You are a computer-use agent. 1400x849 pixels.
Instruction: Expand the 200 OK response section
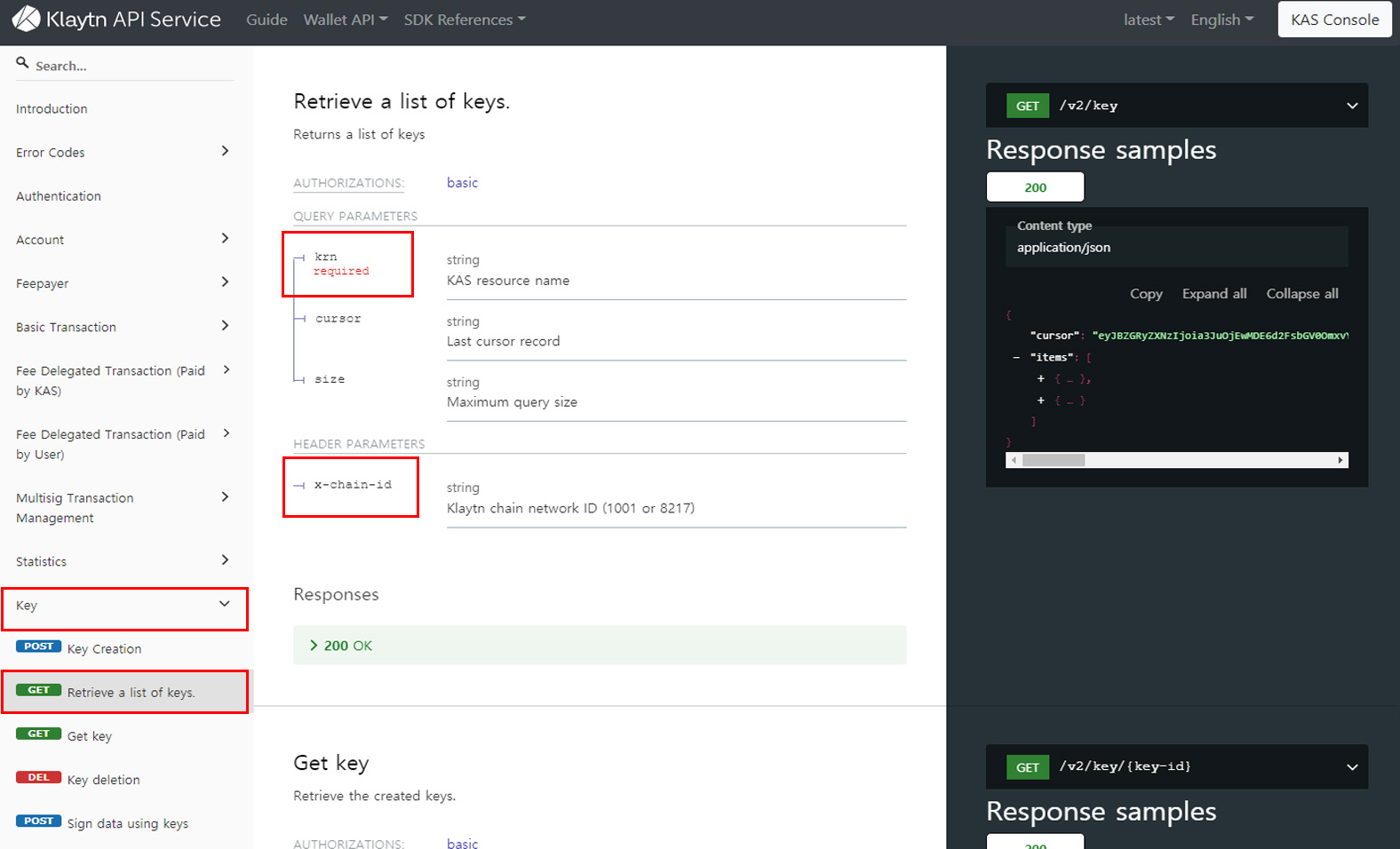point(600,646)
